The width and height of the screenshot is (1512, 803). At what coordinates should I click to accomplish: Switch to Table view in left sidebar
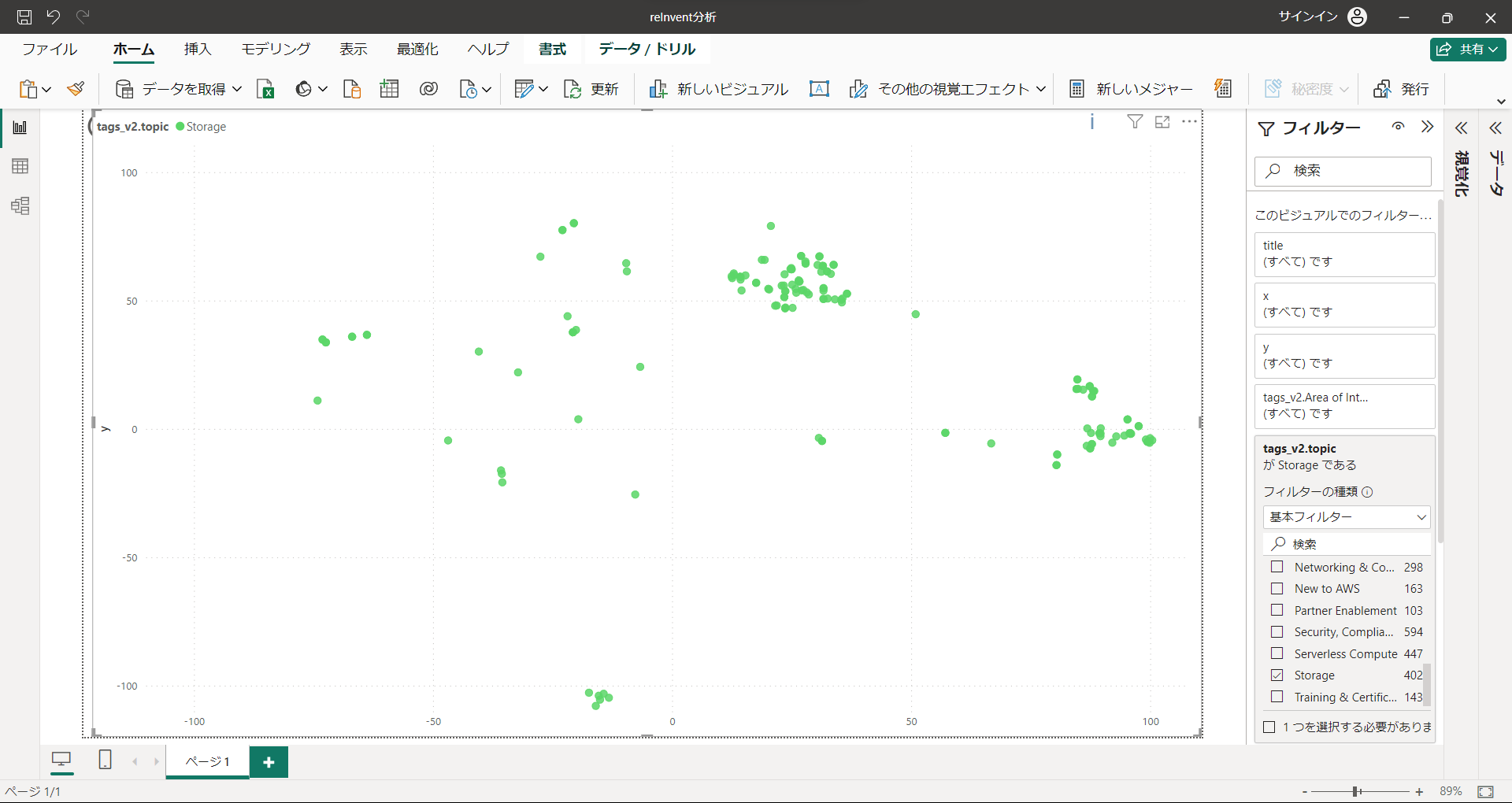coord(20,166)
